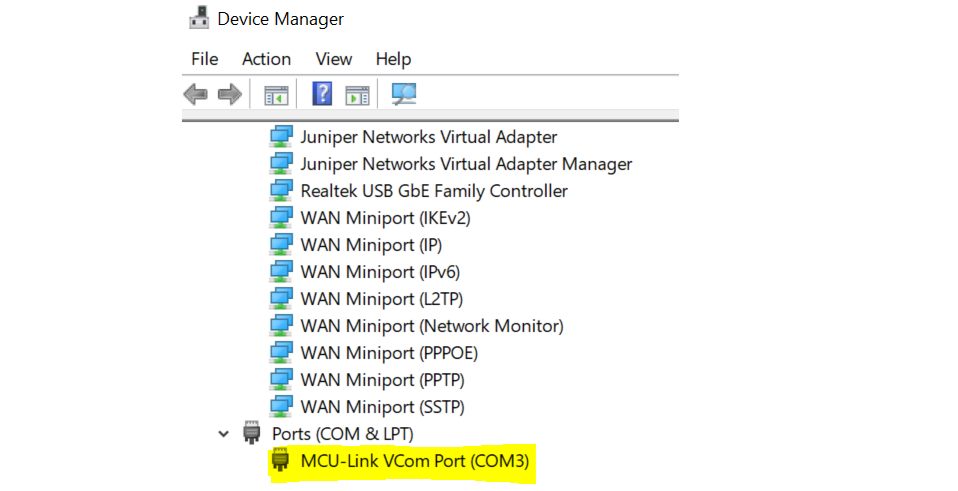Image resolution: width=958 pixels, height=491 pixels.
Task: Click the Realtek USB GbE network adapter icon
Action: coord(281,191)
